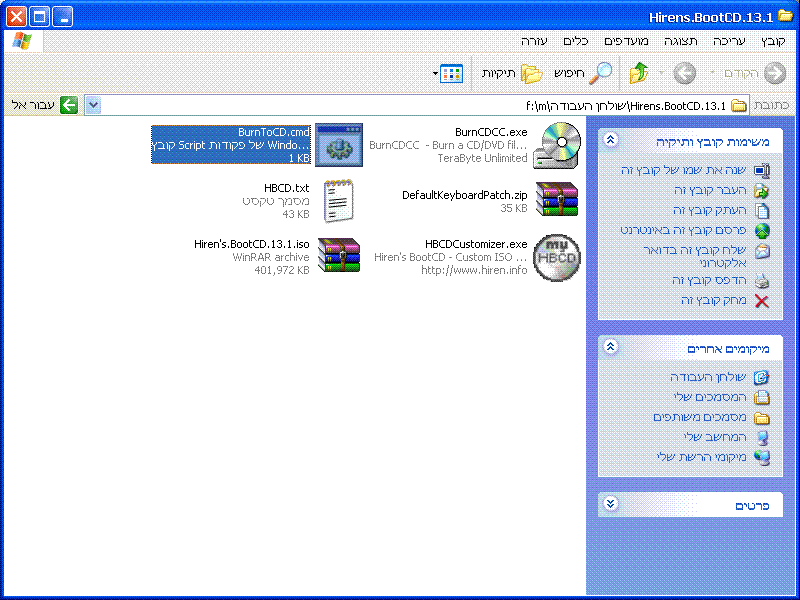
Task: Click the e-mail file envelope icon
Action: pyautogui.click(x=762, y=251)
